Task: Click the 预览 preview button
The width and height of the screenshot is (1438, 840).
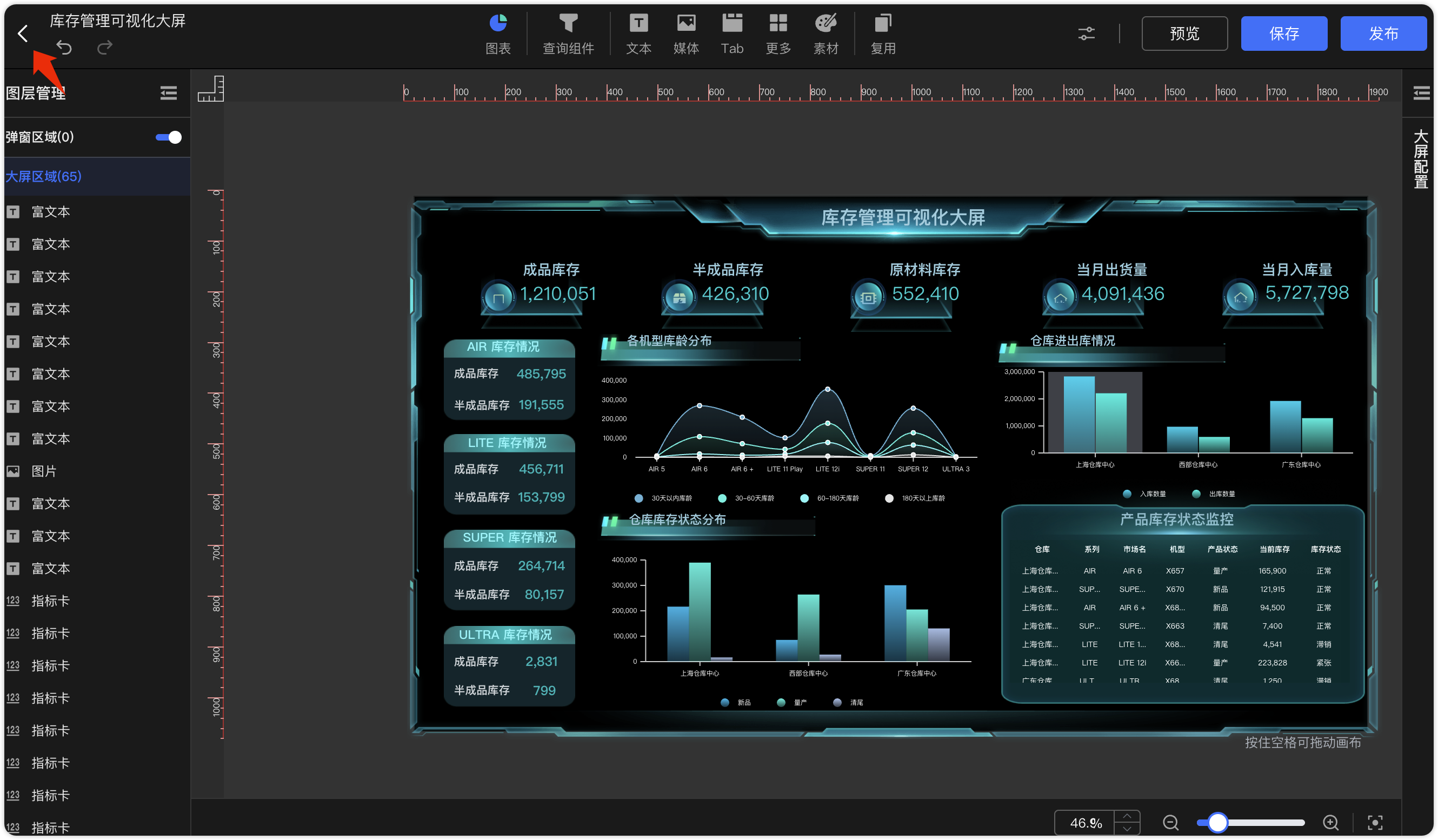Action: (x=1184, y=33)
